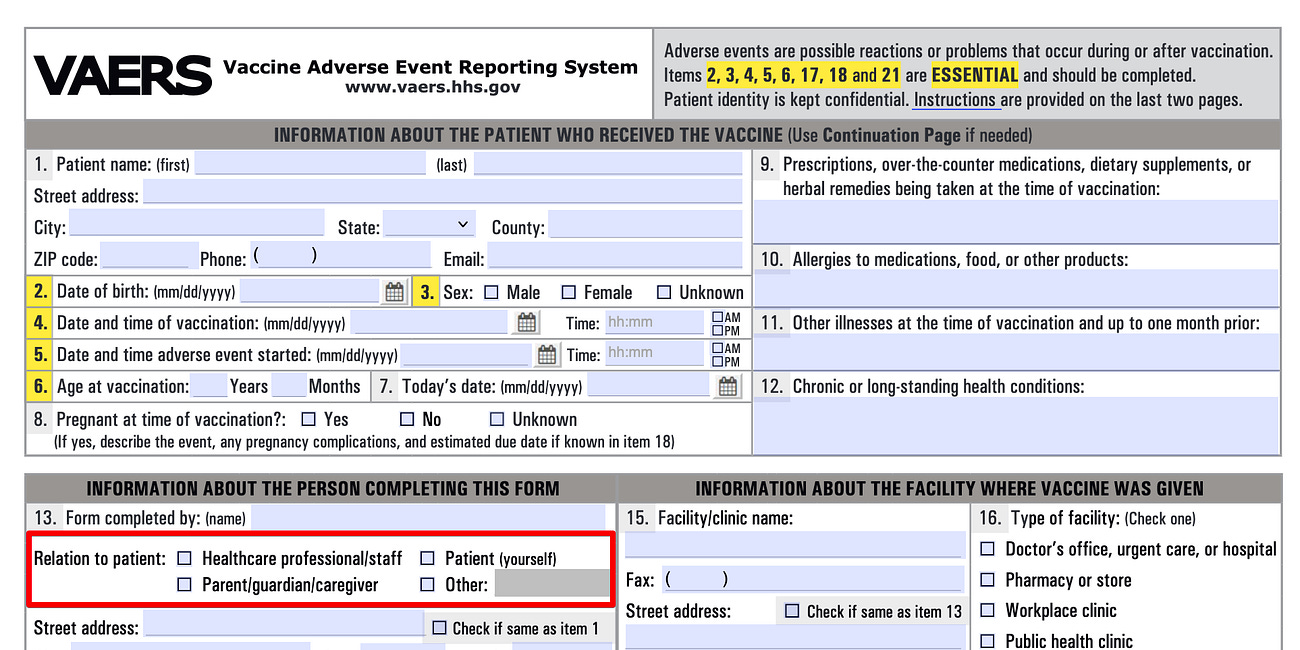Check 'same as item 13' facility box
Image resolution: width=1300 pixels, height=650 pixels.
(x=792, y=610)
